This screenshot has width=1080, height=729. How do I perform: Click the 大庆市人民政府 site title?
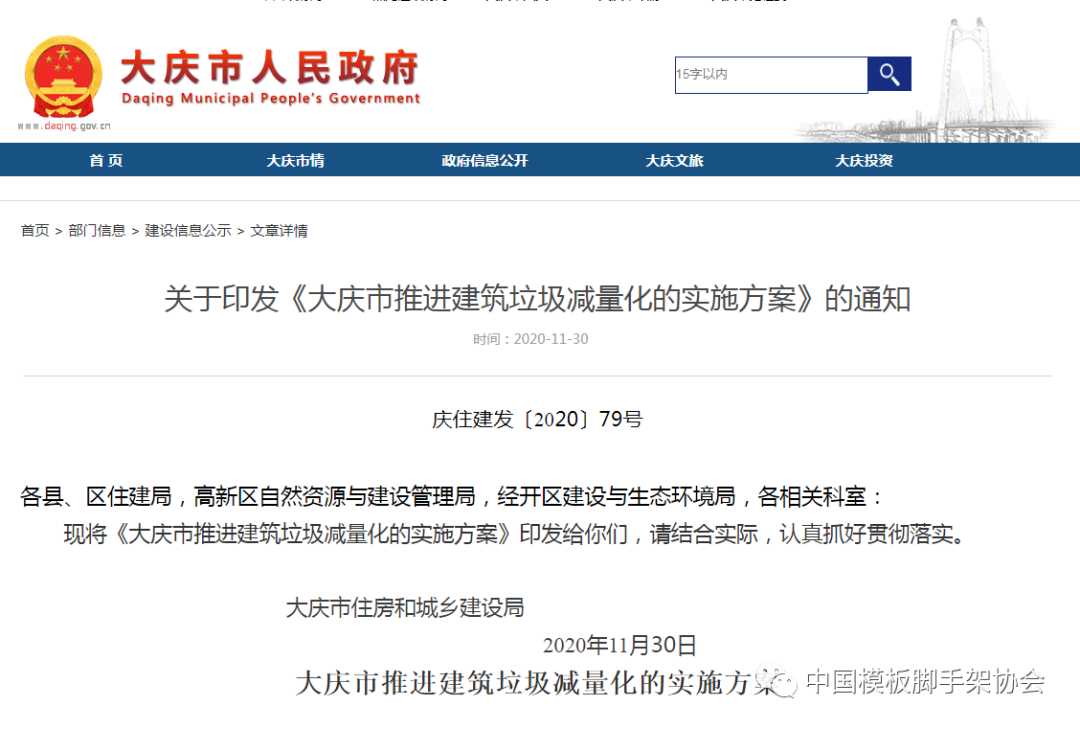coord(270,68)
